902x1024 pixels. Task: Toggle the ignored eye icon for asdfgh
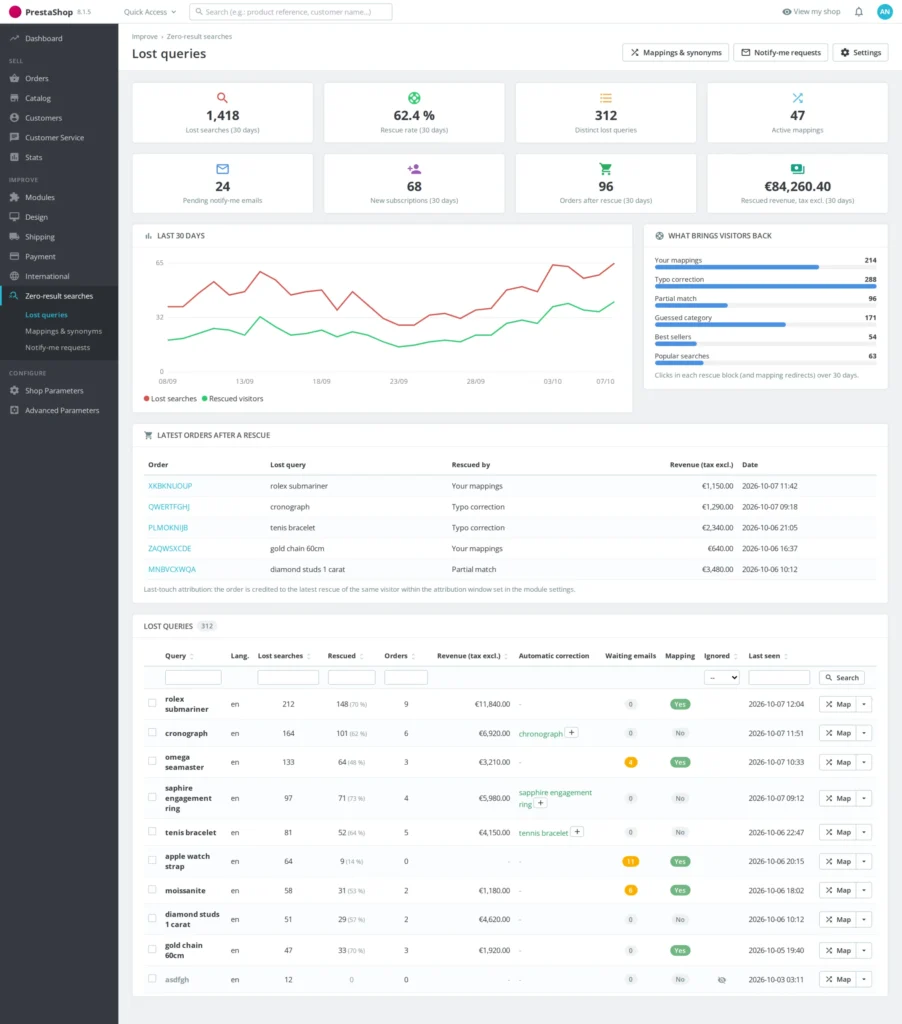pyautogui.click(x=722, y=980)
